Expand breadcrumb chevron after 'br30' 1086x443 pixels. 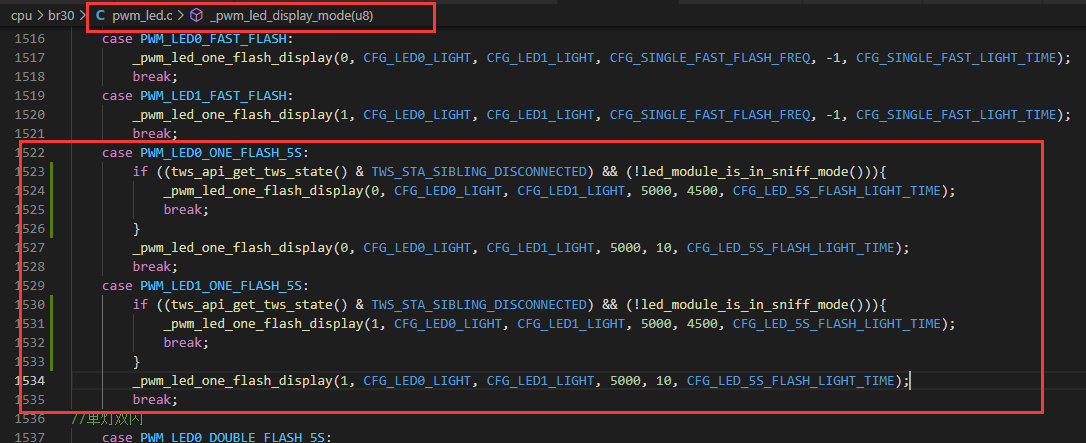coord(83,17)
